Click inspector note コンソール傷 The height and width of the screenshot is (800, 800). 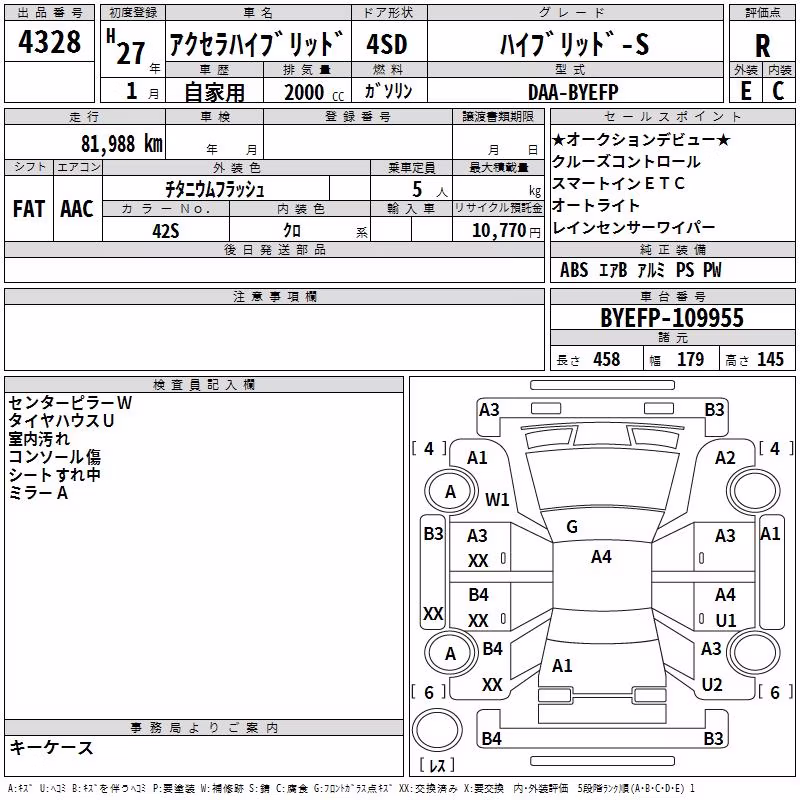[x=55, y=457]
